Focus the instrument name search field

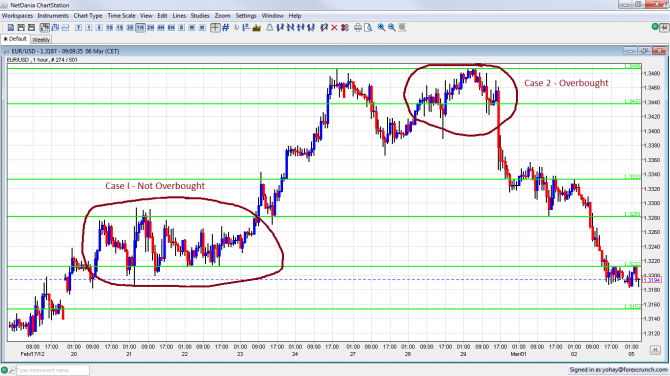53,370
